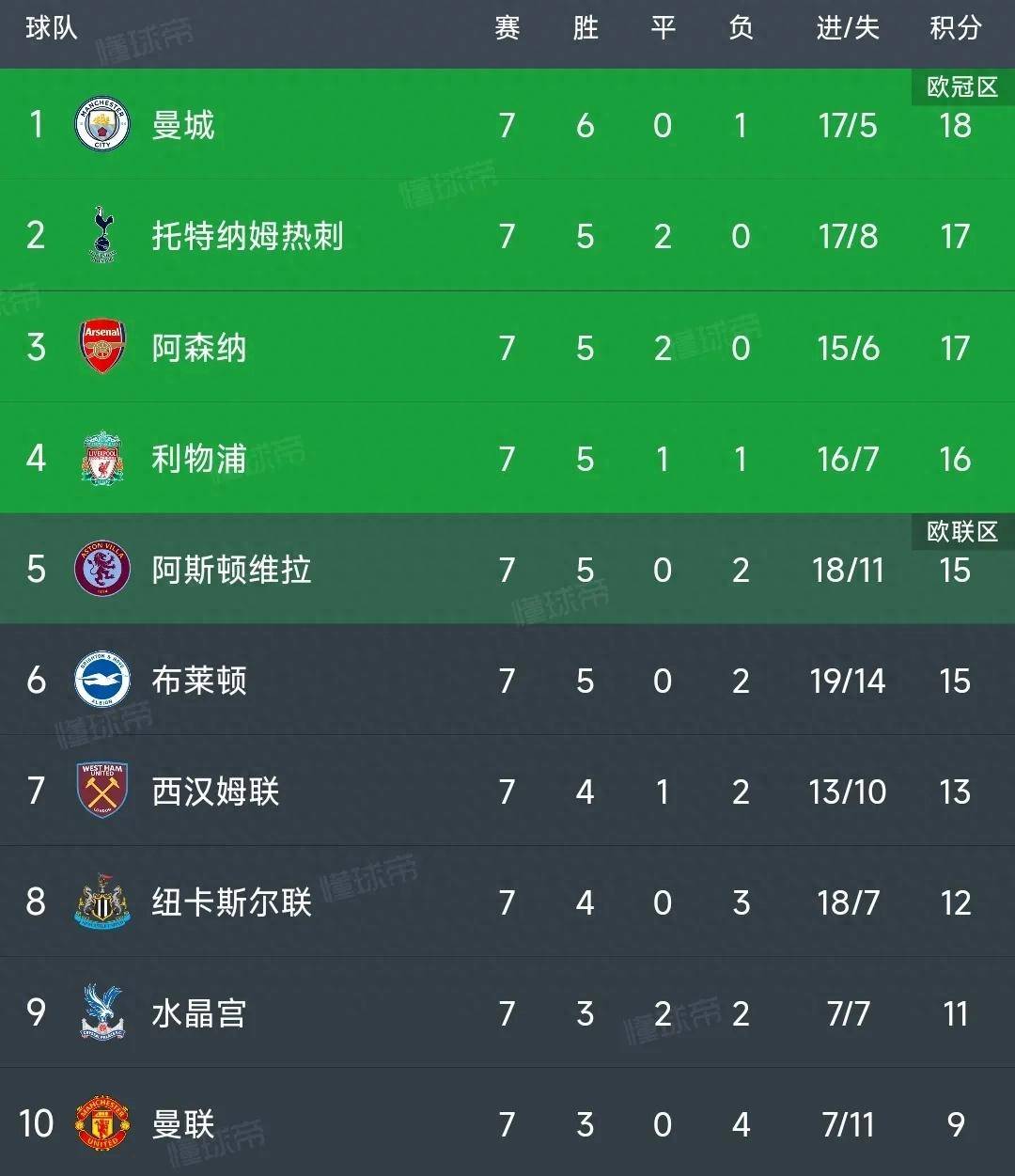Viewport: 1015px width, 1176px height.
Task: Click the 积分 column header
Action: point(955,29)
